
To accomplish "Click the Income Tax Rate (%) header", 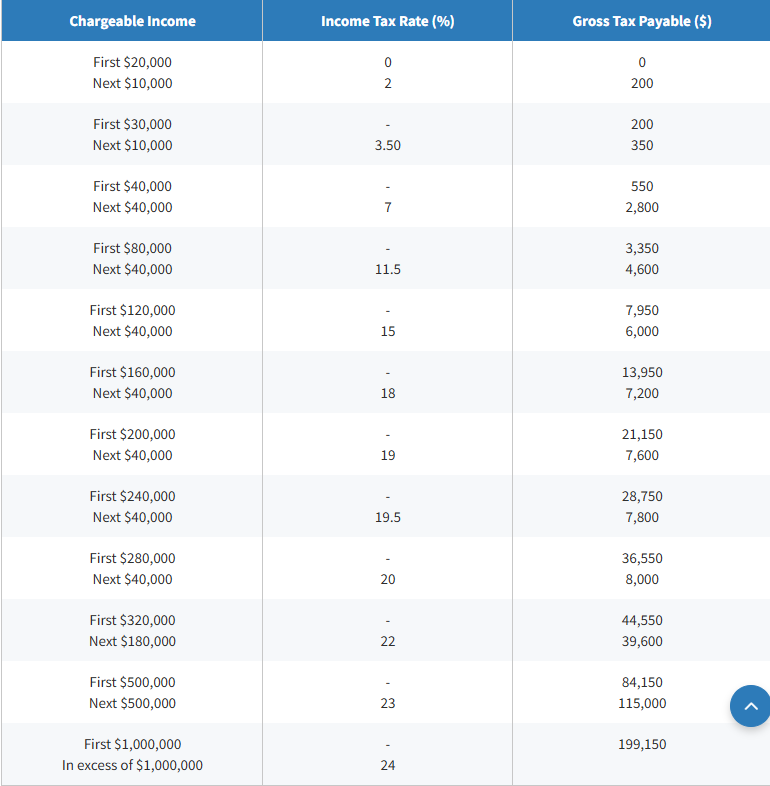I will point(387,21).
